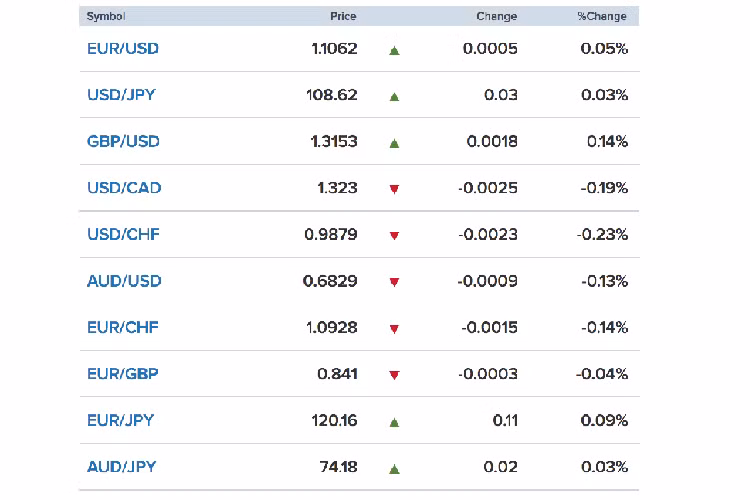Sort table by Change column header
Image resolution: width=750 pixels, height=500 pixels.
[x=497, y=16]
